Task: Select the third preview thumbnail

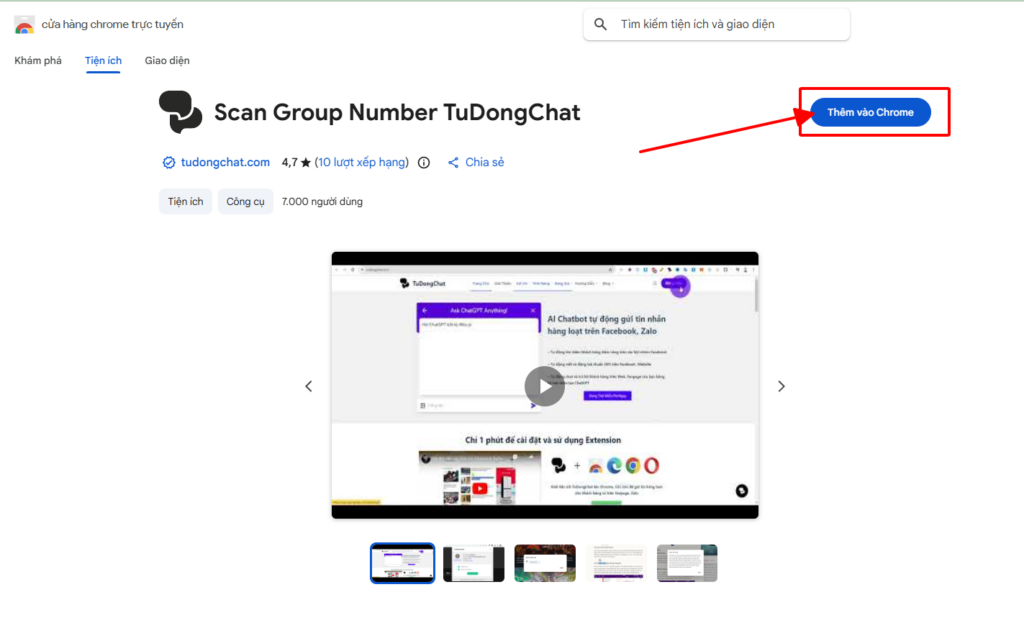Action: [545, 563]
